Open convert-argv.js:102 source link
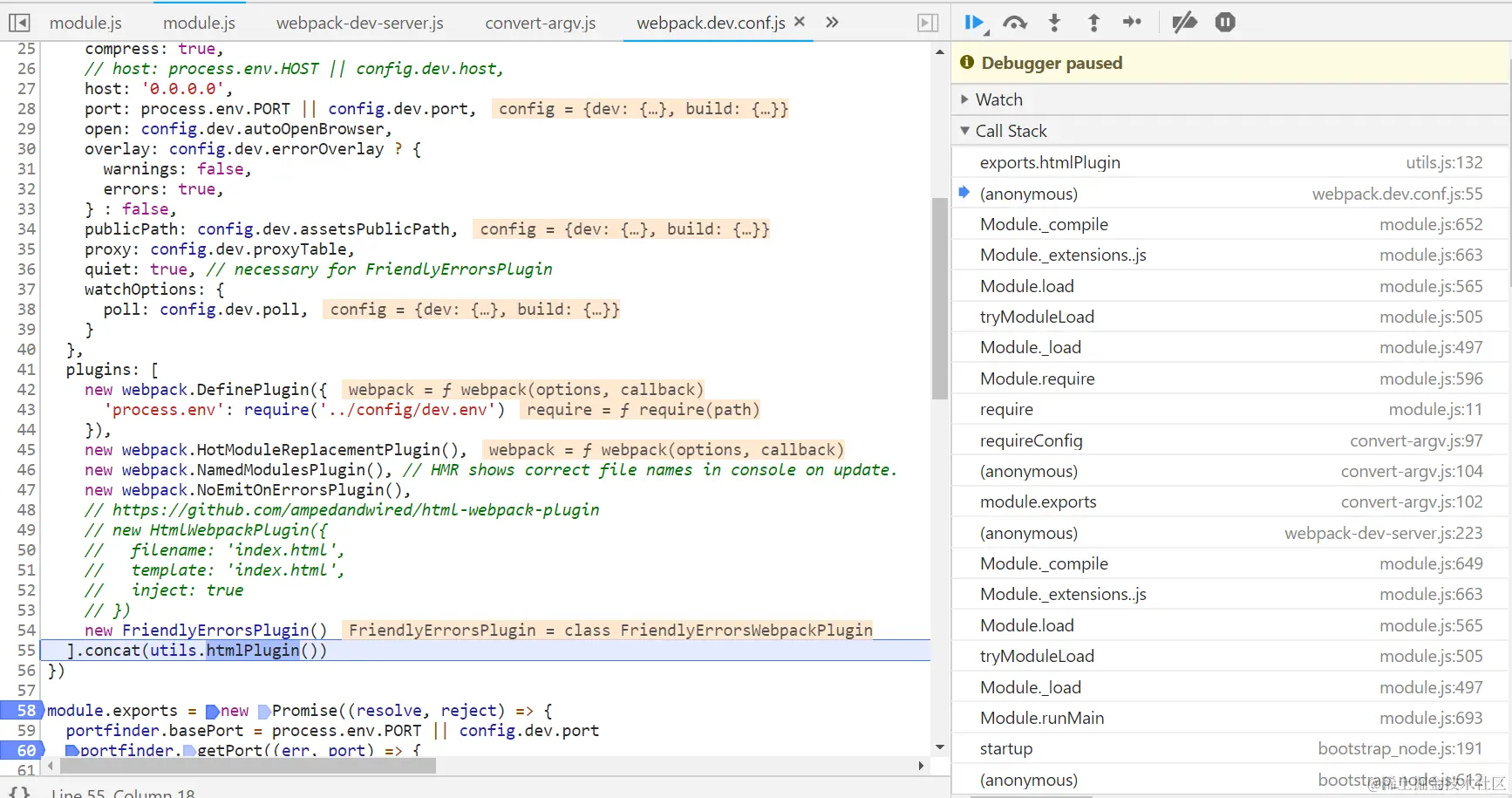This screenshot has width=1512, height=798. [x=1412, y=501]
